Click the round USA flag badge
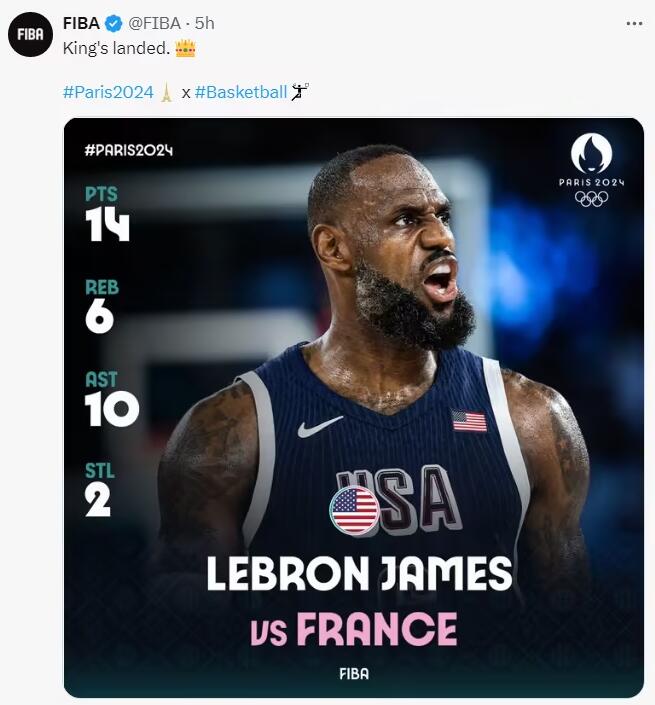Viewport: 655px width, 705px height. (354, 511)
